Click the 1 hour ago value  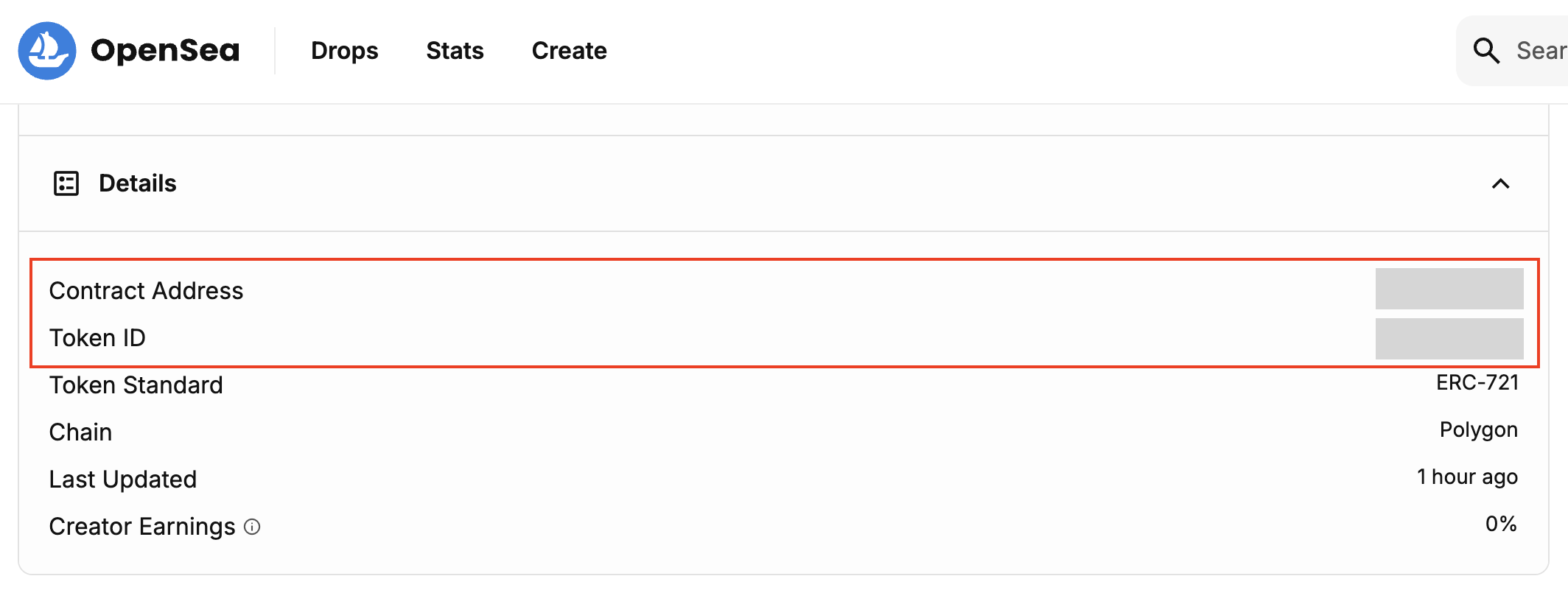point(1467,477)
